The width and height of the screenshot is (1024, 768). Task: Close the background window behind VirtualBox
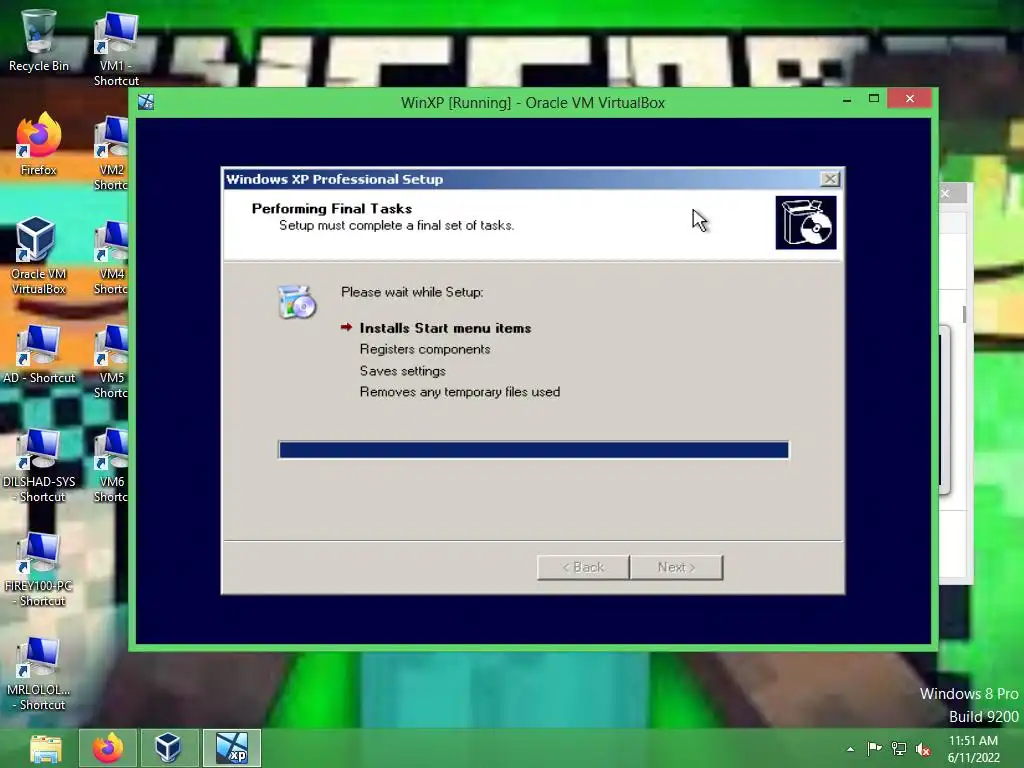[946, 193]
